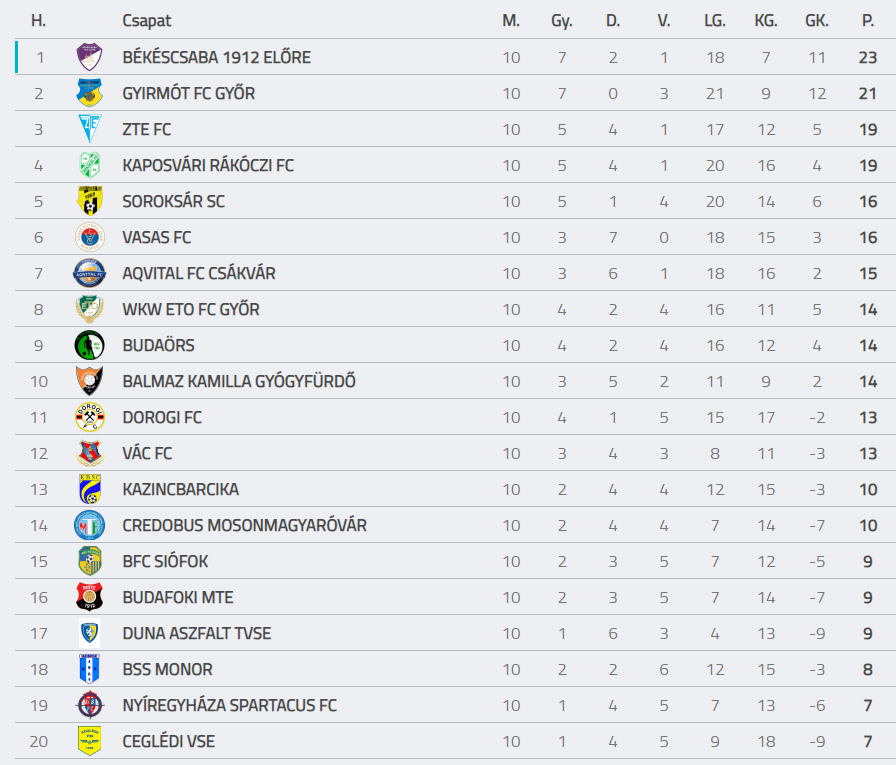The width and height of the screenshot is (896, 765).
Task: Click the Gy. wins column header
Action: coord(562,21)
